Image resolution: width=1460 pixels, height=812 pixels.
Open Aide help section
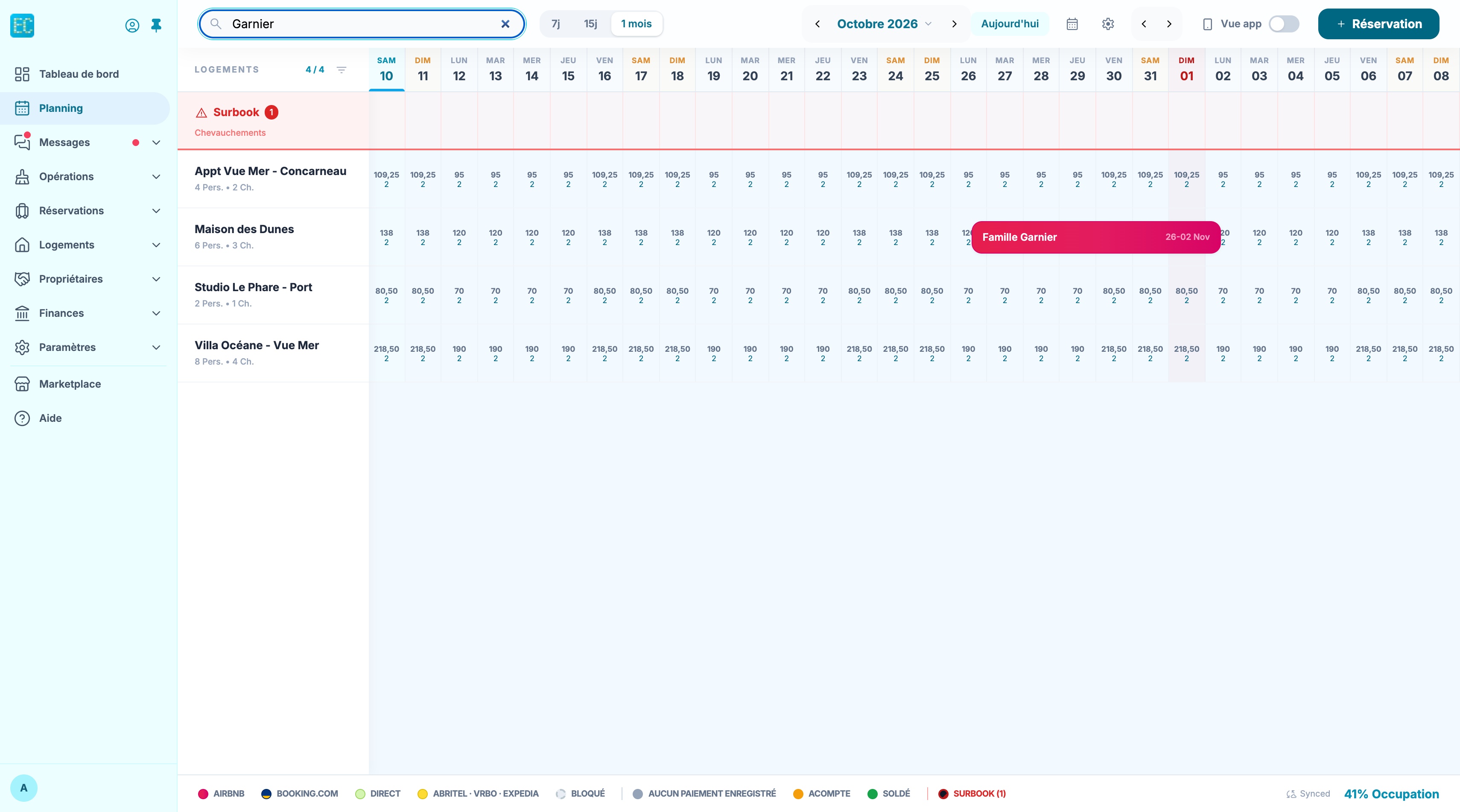pos(85,418)
